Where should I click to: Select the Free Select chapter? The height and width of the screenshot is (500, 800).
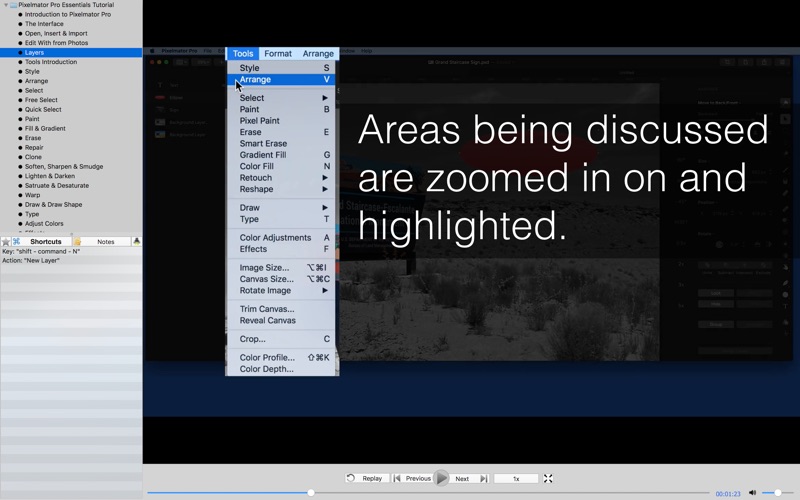(x=41, y=100)
